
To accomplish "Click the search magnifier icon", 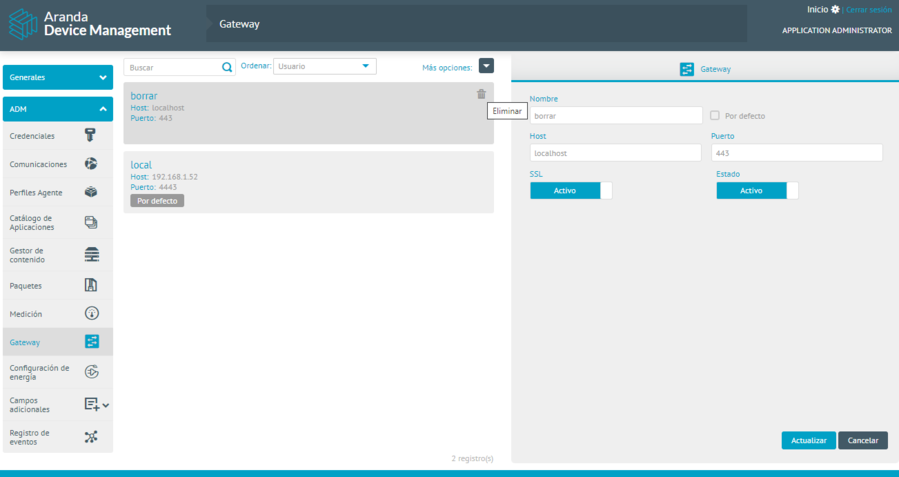I will 227,67.
